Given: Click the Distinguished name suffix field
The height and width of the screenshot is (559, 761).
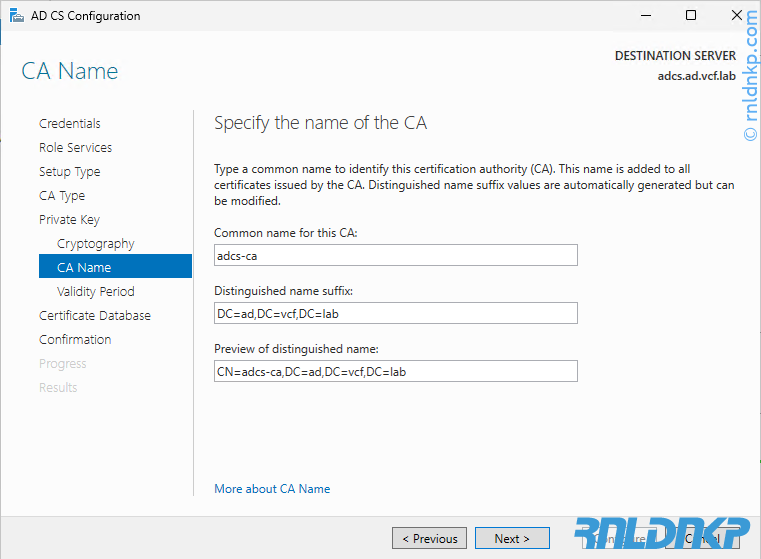Looking at the screenshot, I should [x=396, y=314].
